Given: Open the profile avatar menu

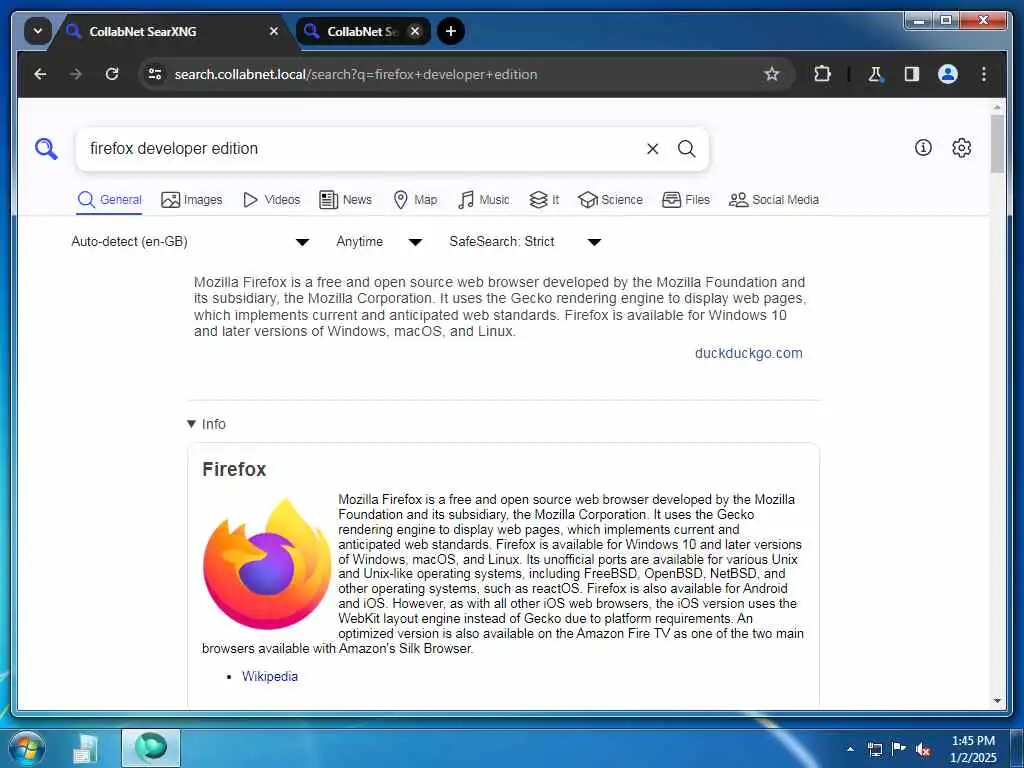Looking at the screenshot, I should pyautogui.click(x=948, y=74).
